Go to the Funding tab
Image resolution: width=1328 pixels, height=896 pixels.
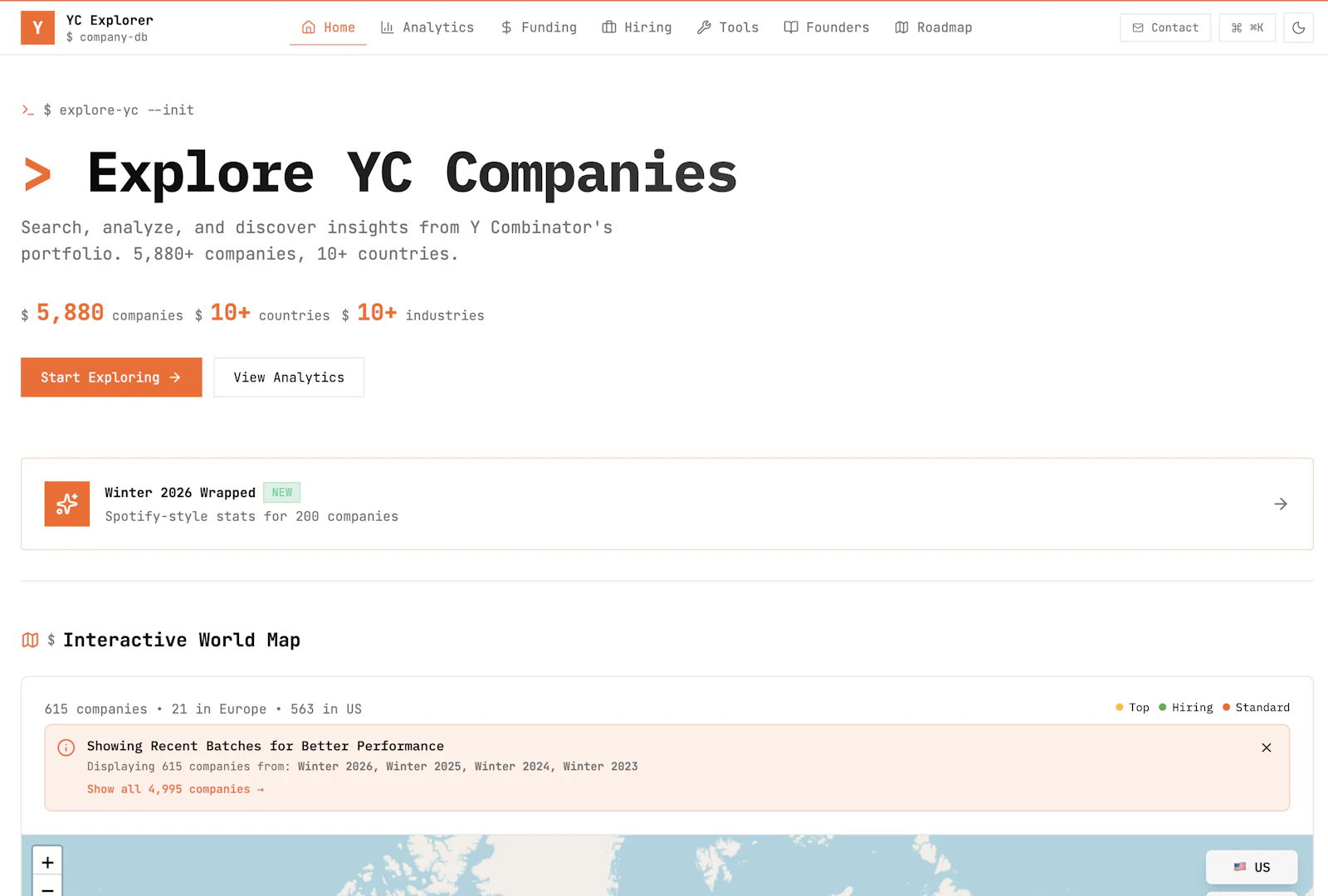click(x=539, y=27)
